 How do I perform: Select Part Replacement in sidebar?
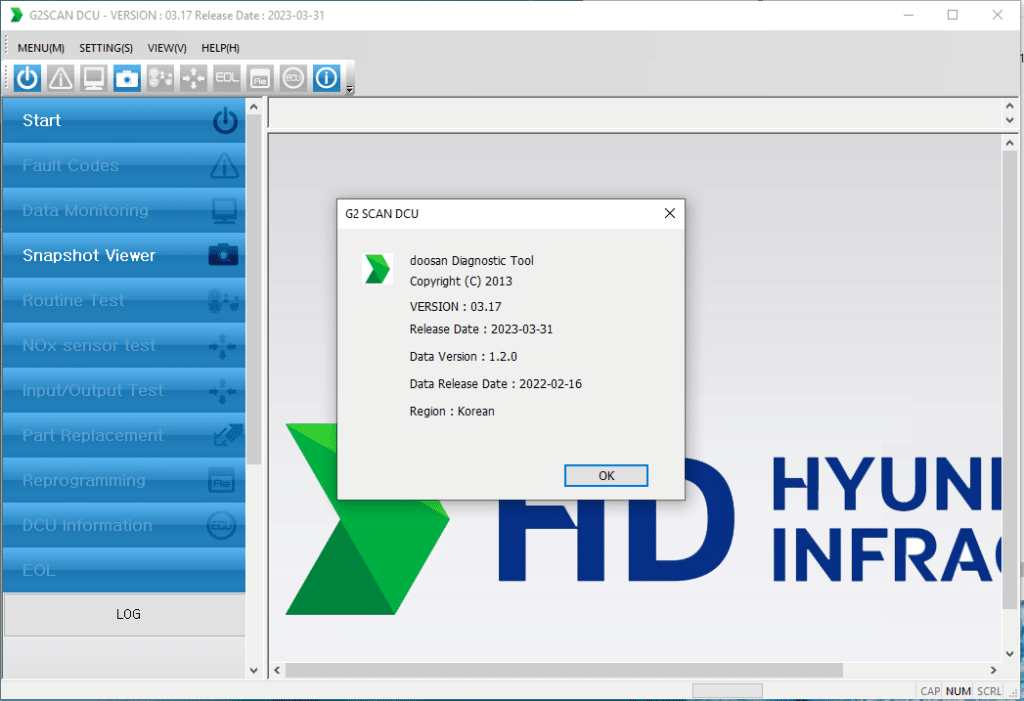pyautogui.click(x=124, y=436)
